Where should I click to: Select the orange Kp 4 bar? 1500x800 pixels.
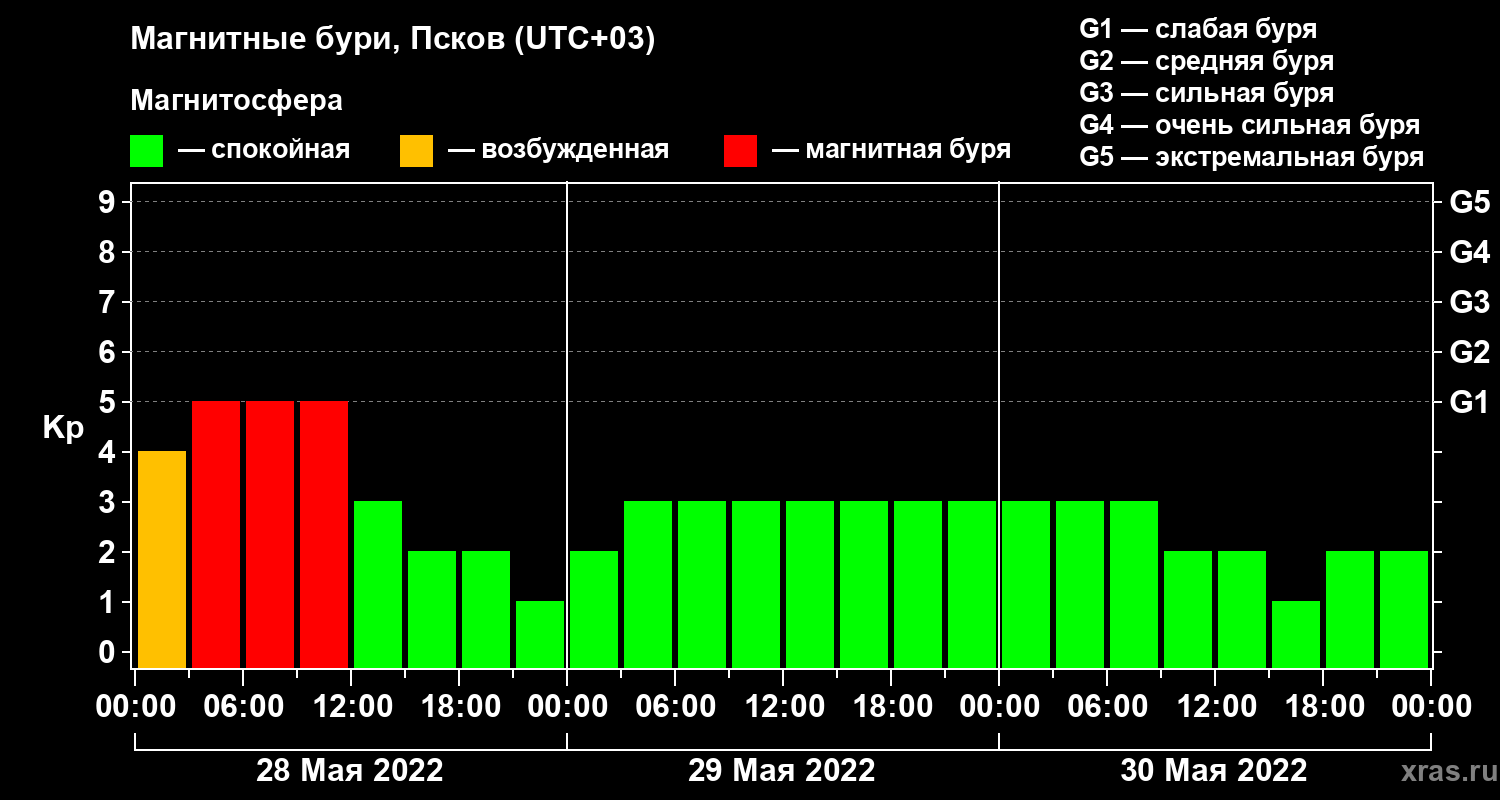(162, 559)
